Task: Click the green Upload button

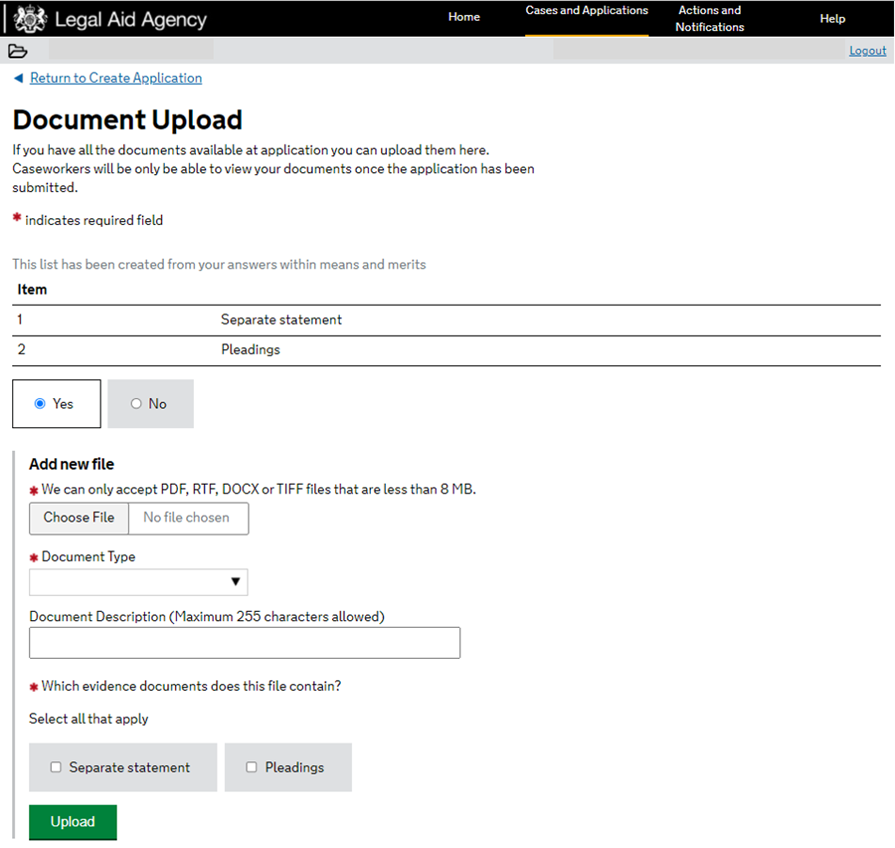Action: coord(73,822)
